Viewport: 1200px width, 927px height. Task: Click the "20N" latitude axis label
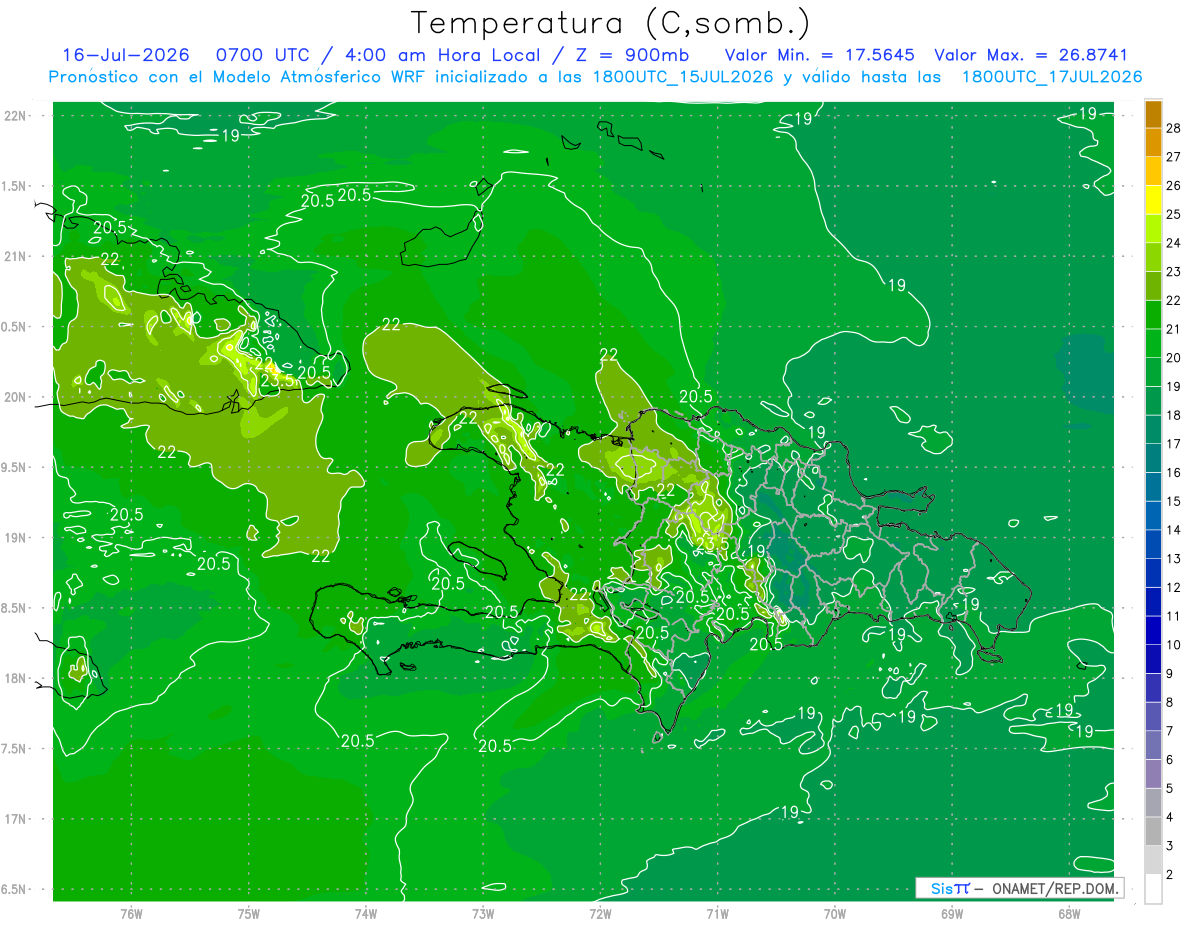16,397
